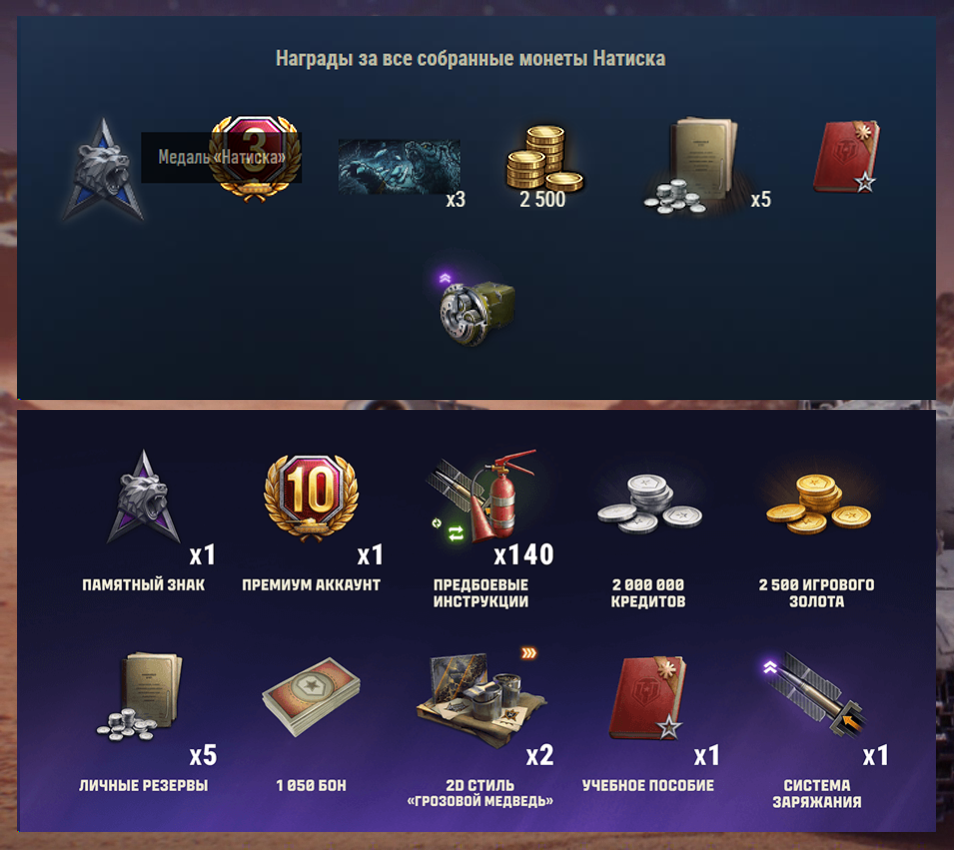Click the purple bear Памятный знак icon
The width and height of the screenshot is (954, 850).
pos(144,497)
